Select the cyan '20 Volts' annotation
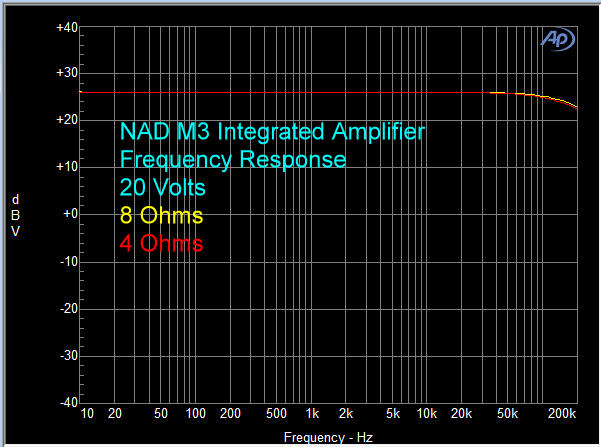The height and width of the screenshot is (447, 601). (162, 188)
